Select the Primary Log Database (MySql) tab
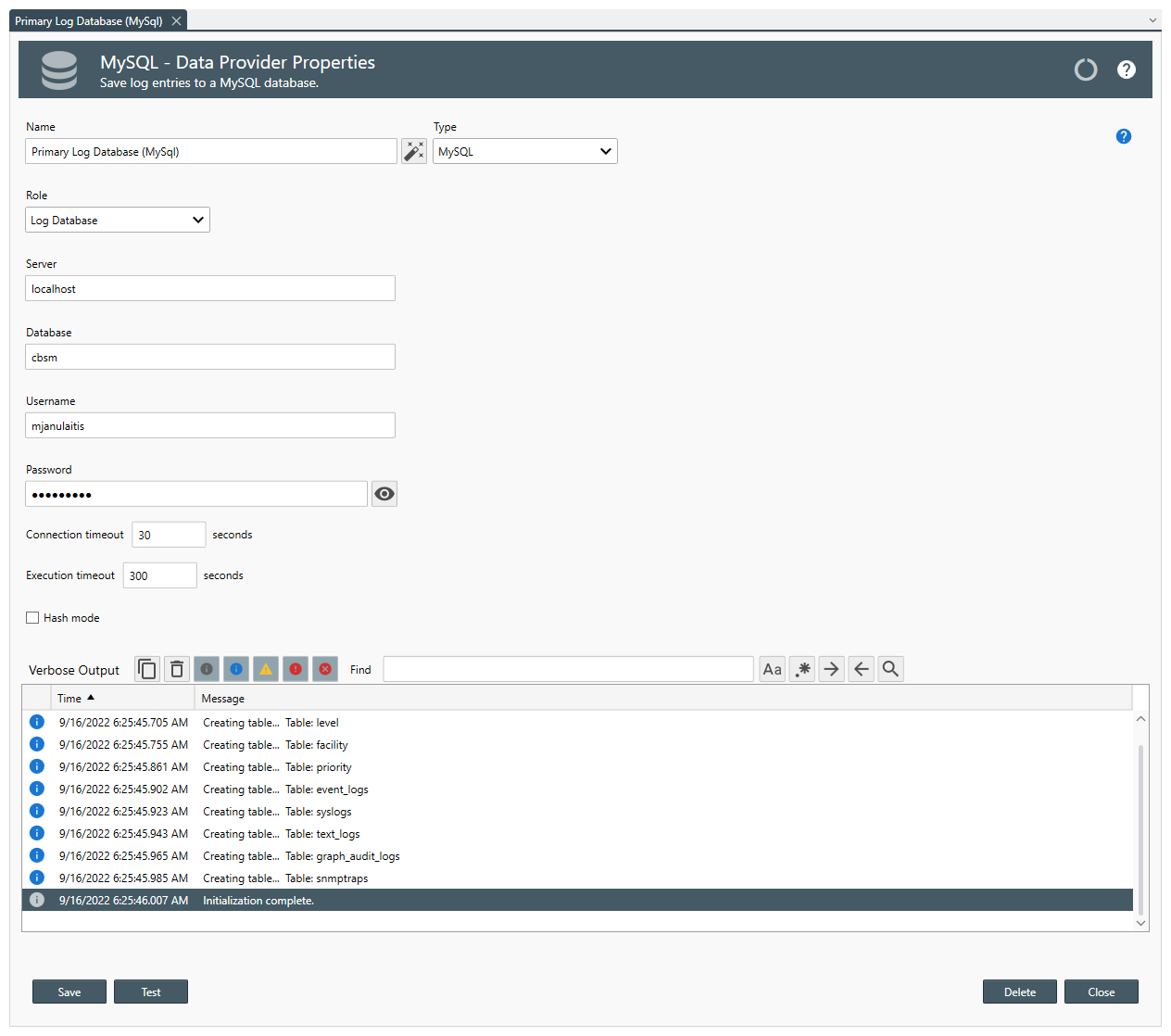The height and width of the screenshot is (1036, 1171). pos(89,20)
